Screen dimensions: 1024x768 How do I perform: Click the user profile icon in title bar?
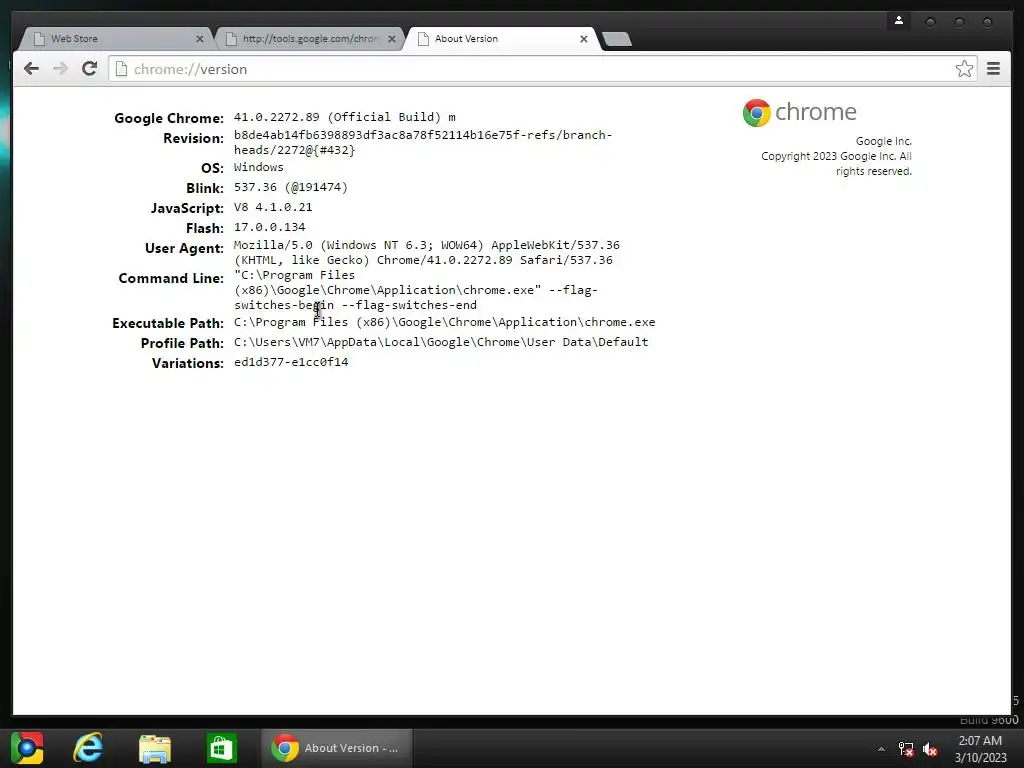899,21
